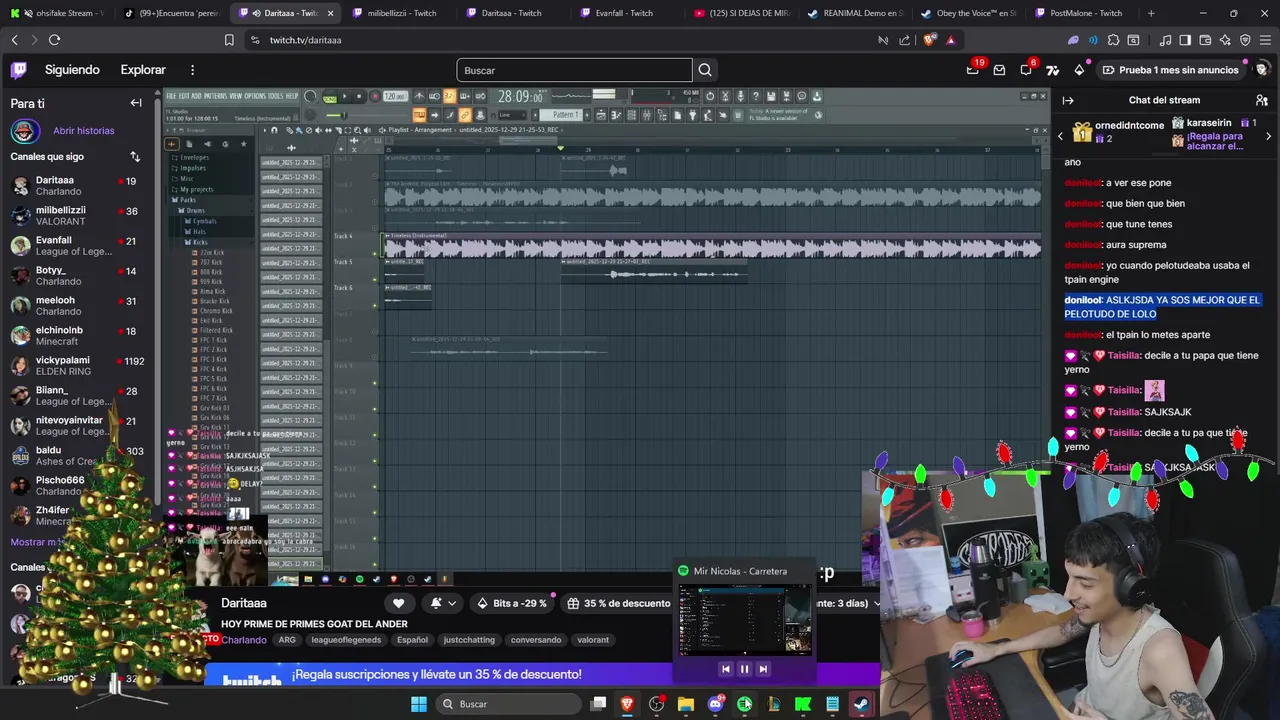Viewport: 1280px width, 720px height.
Task: Click the microphone audio recording icon in FL Studio
Action: [x=740, y=96]
